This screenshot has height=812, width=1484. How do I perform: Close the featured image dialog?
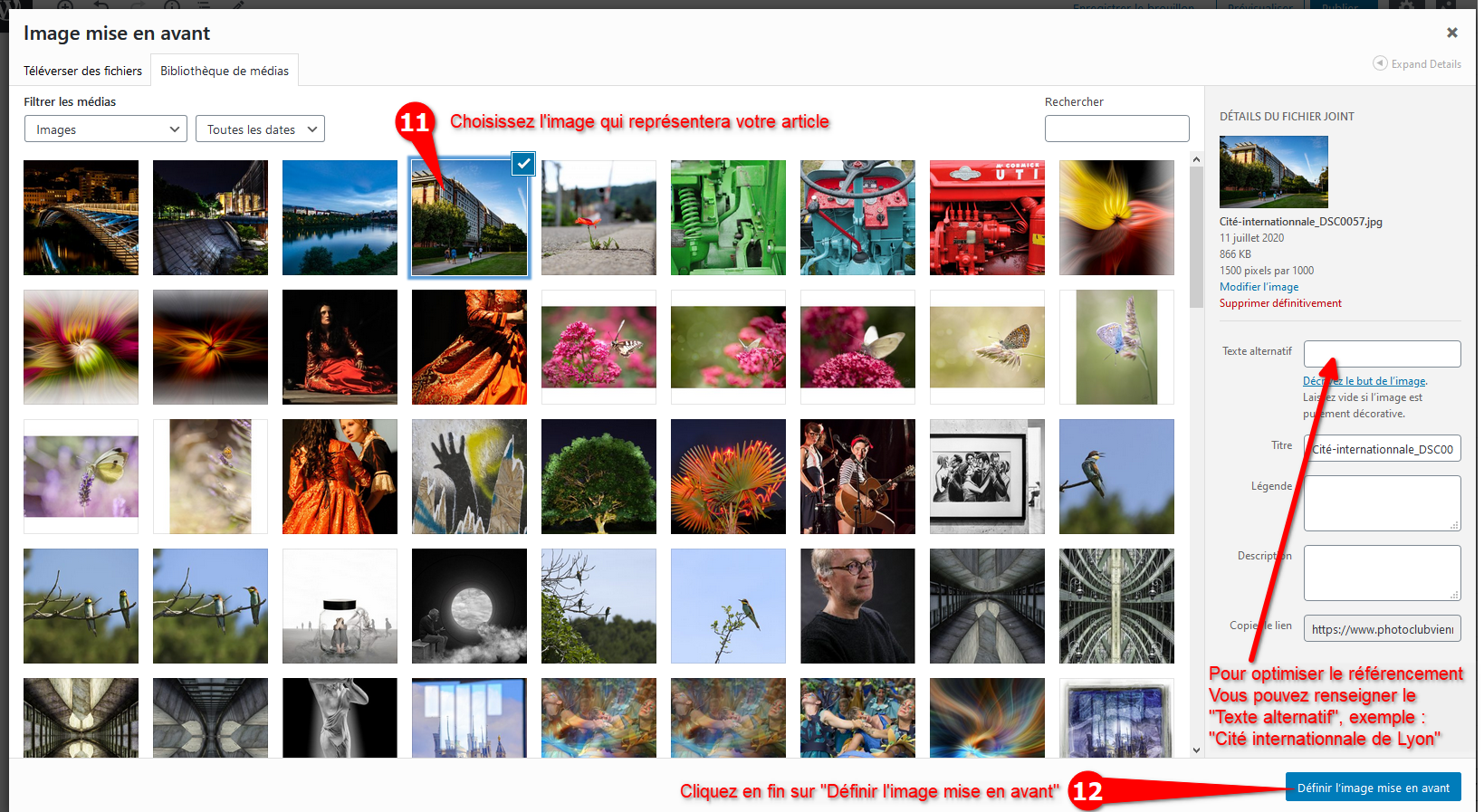tap(1451, 33)
